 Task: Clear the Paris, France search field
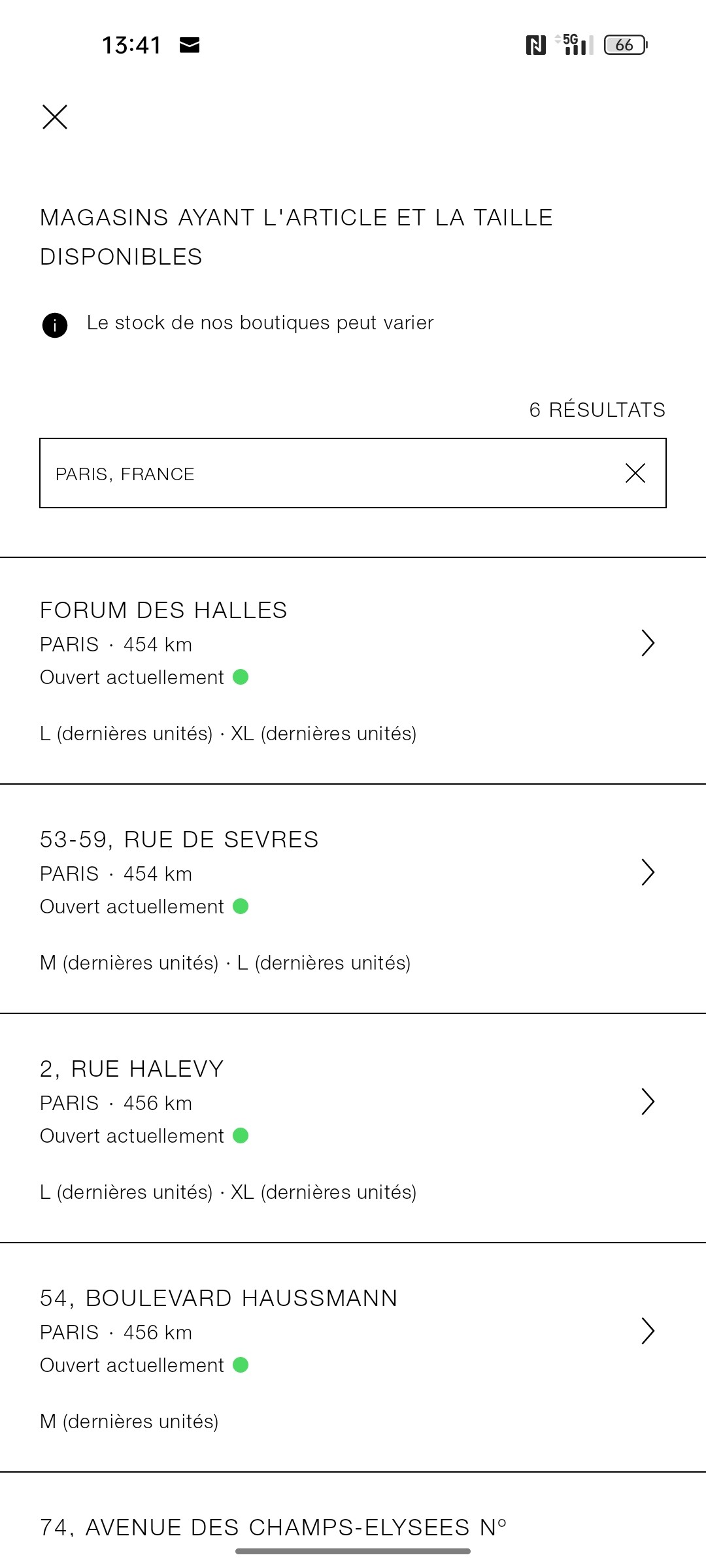[x=635, y=473]
